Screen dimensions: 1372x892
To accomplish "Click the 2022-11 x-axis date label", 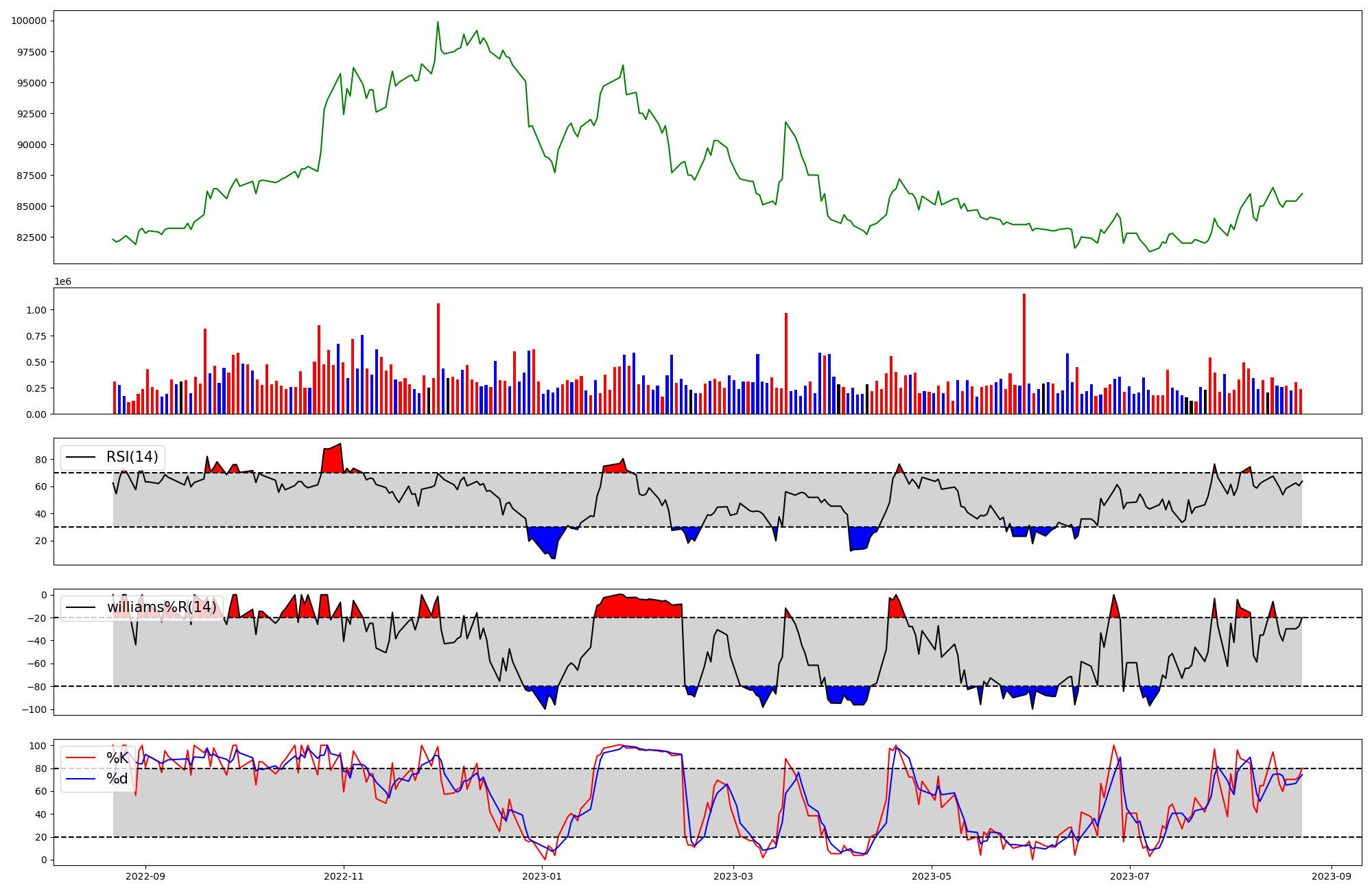I will click(x=344, y=876).
